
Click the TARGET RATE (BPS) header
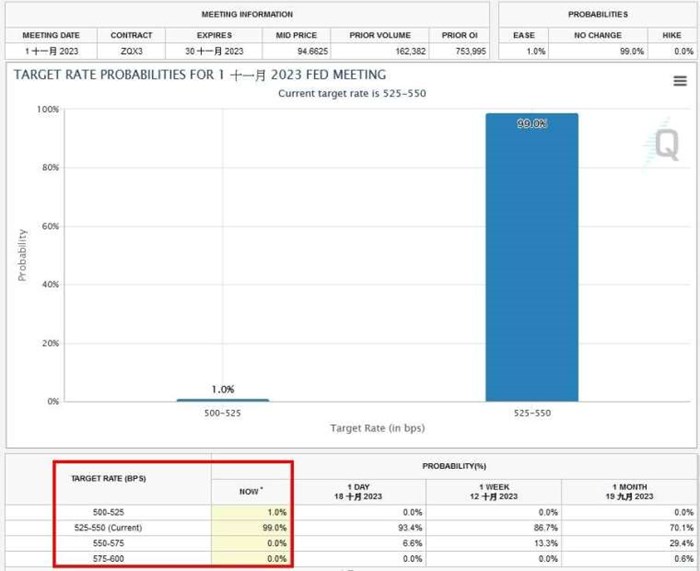(110, 479)
